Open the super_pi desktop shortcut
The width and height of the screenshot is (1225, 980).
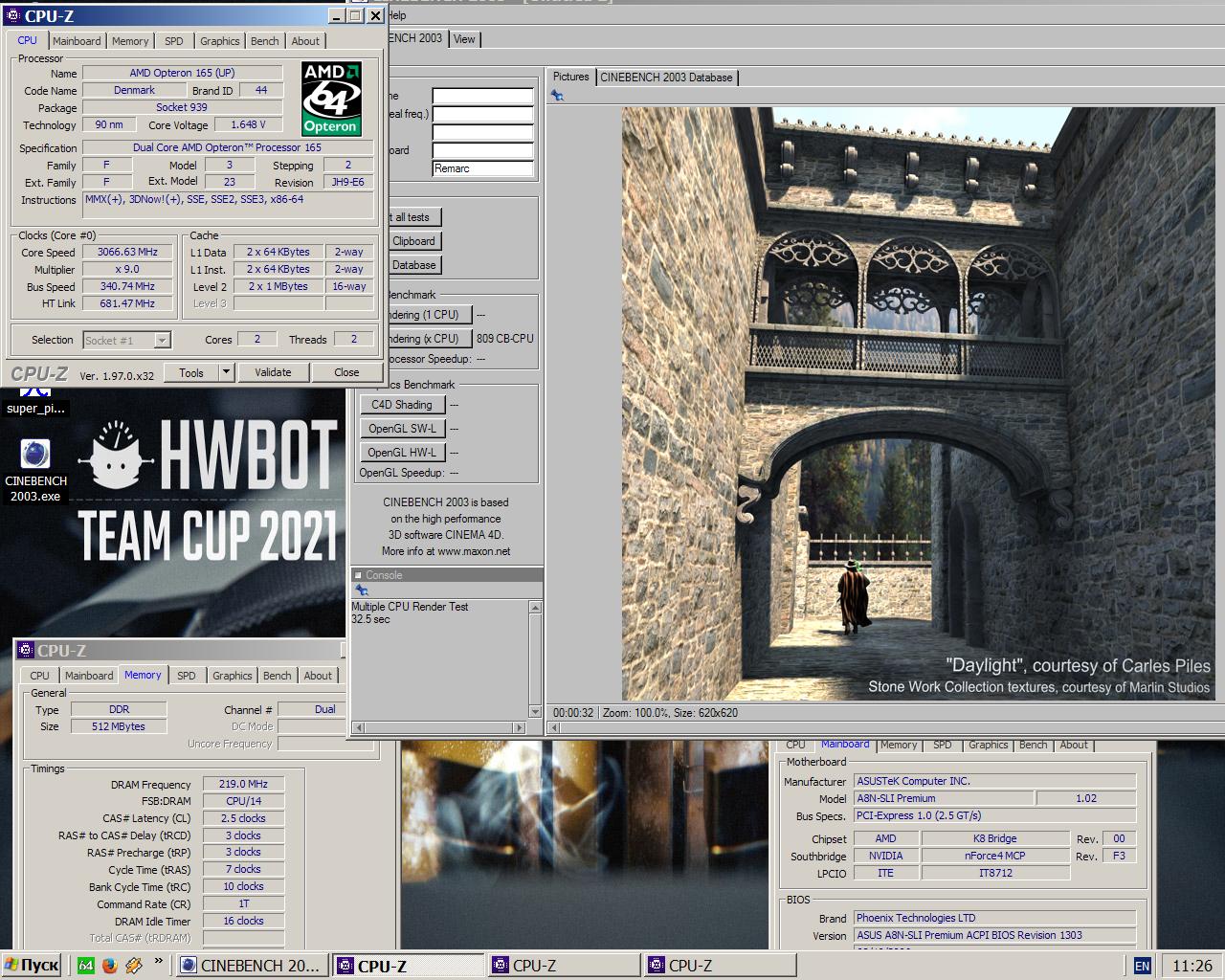pyautogui.click(x=35, y=401)
